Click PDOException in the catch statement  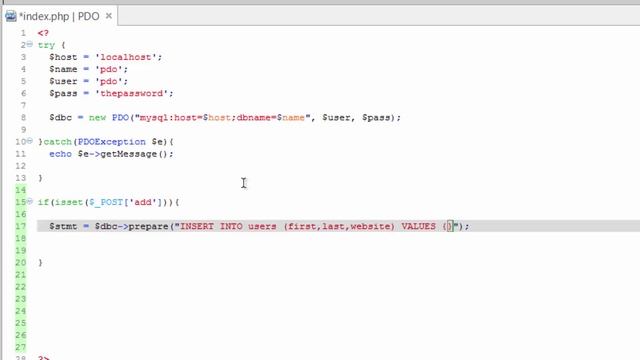[112, 142]
